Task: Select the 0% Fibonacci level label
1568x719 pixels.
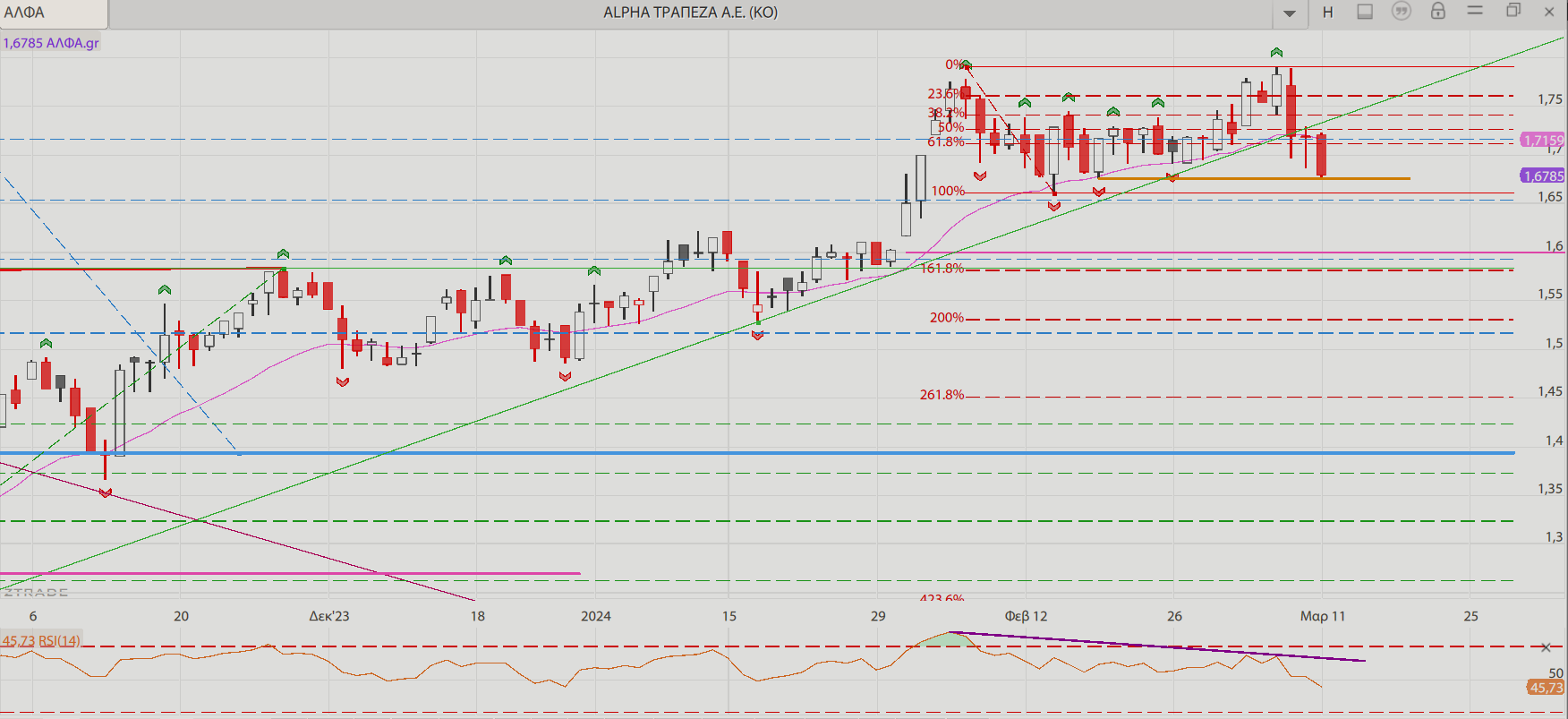Action: click(x=954, y=64)
